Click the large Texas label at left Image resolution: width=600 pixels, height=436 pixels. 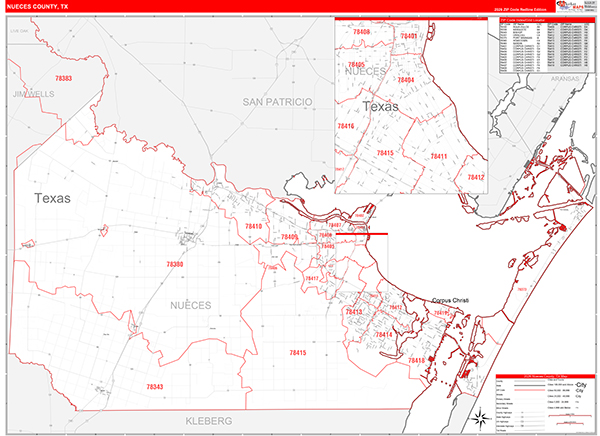[x=52, y=198]
